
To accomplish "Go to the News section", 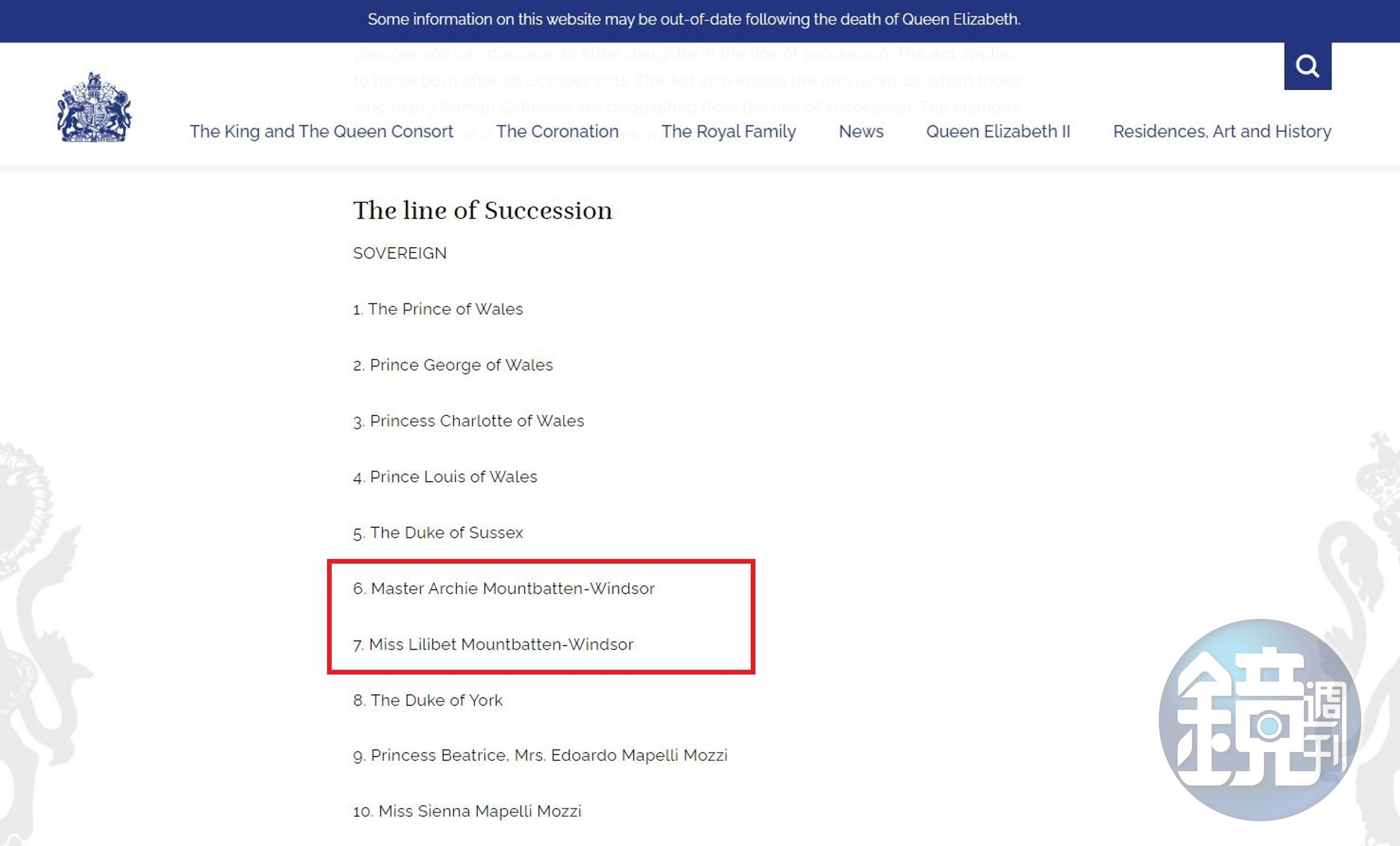I will tap(861, 131).
